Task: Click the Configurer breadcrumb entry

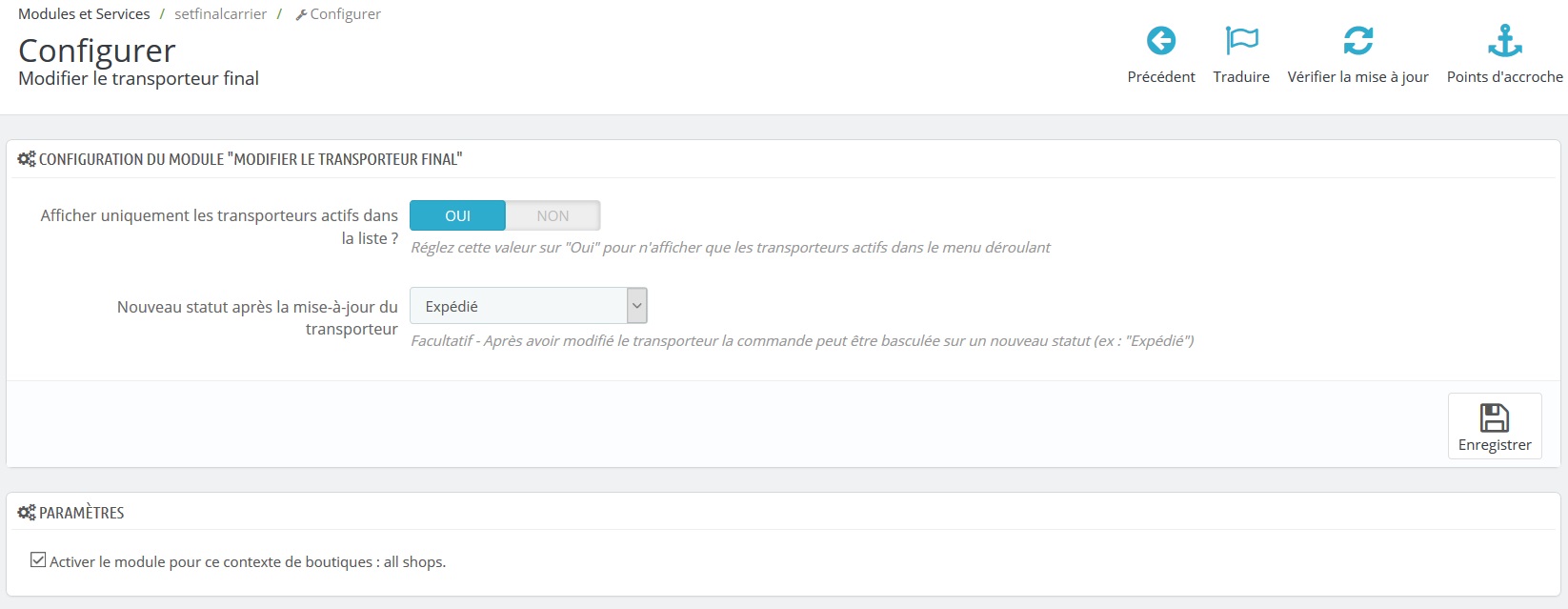Action: pyautogui.click(x=346, y=13)
